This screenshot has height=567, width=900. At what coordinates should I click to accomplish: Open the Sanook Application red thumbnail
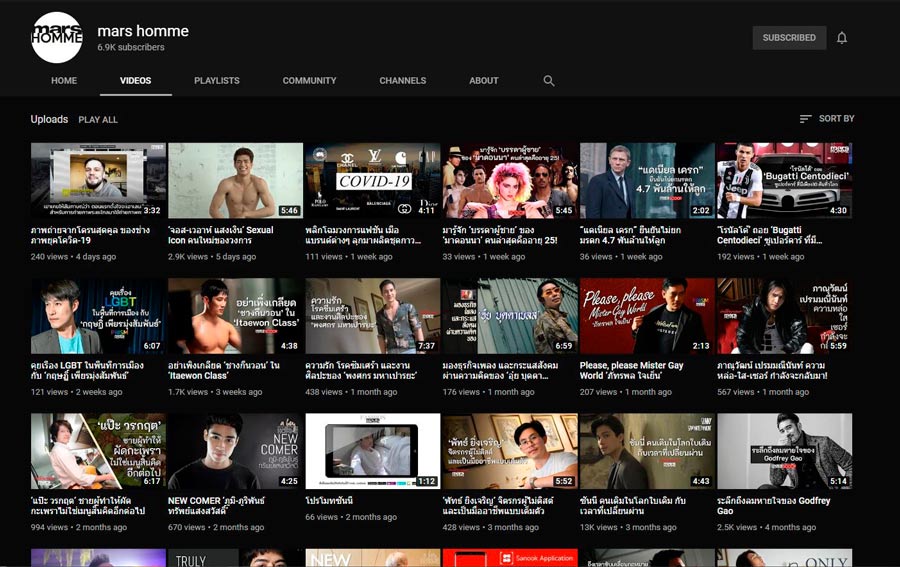point(510,558)
